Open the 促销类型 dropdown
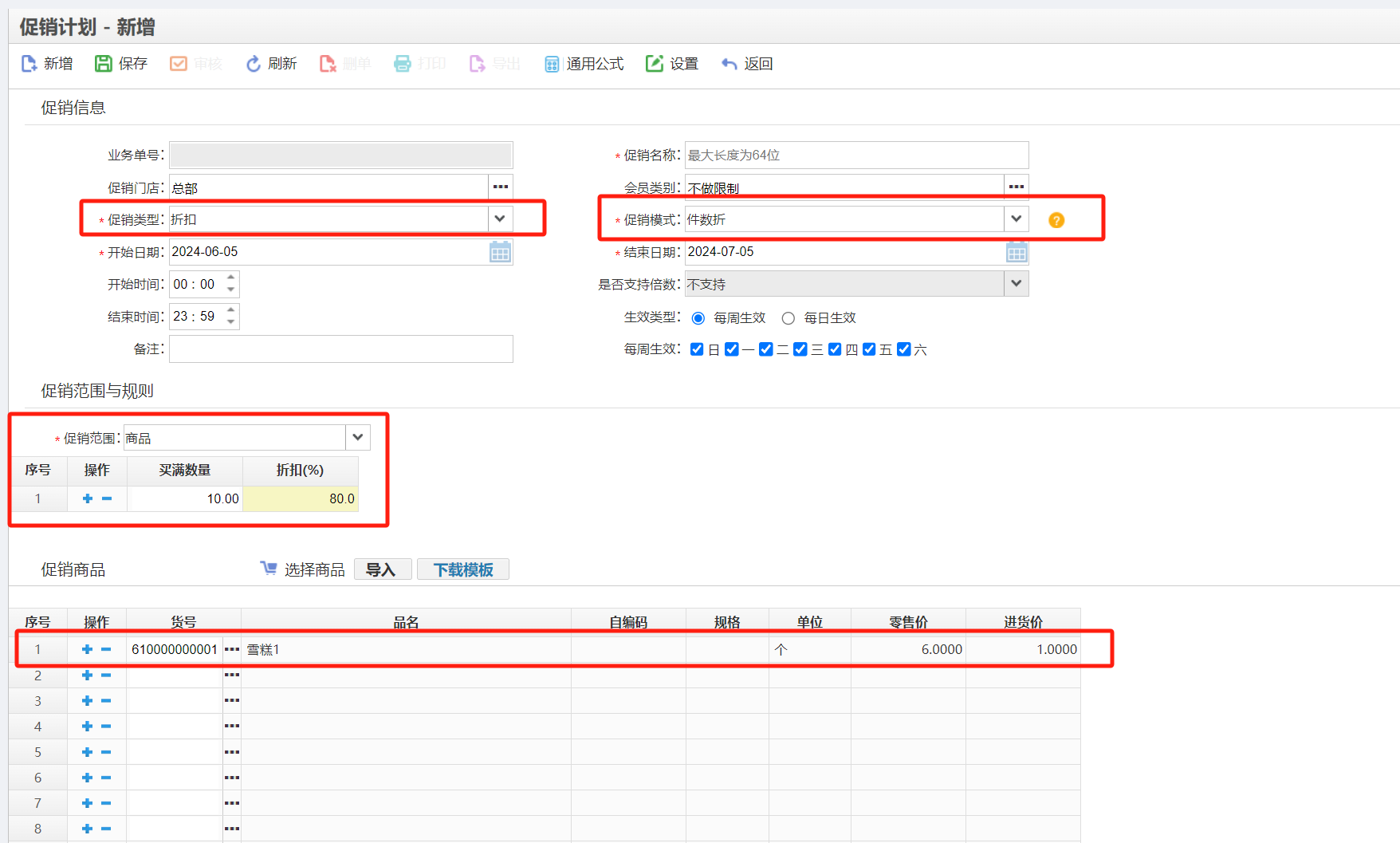Viewport: 1400px width, 843px height. [500, 219]
